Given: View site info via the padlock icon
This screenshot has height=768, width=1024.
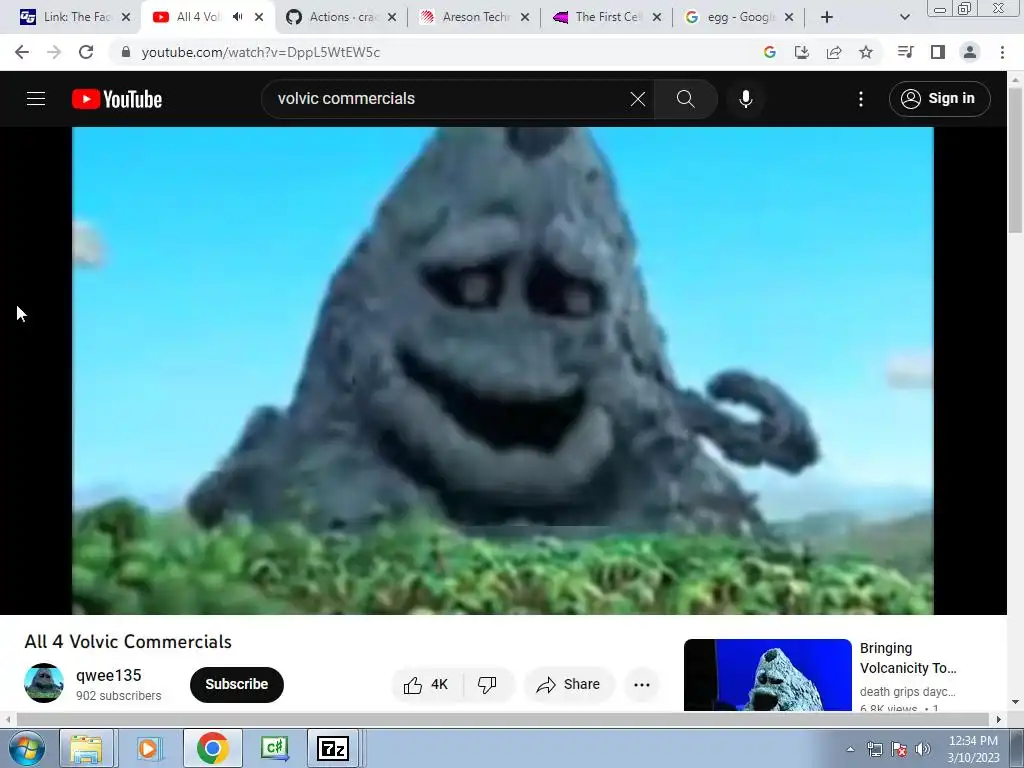Looking at the screenshot, I should 126,52.
